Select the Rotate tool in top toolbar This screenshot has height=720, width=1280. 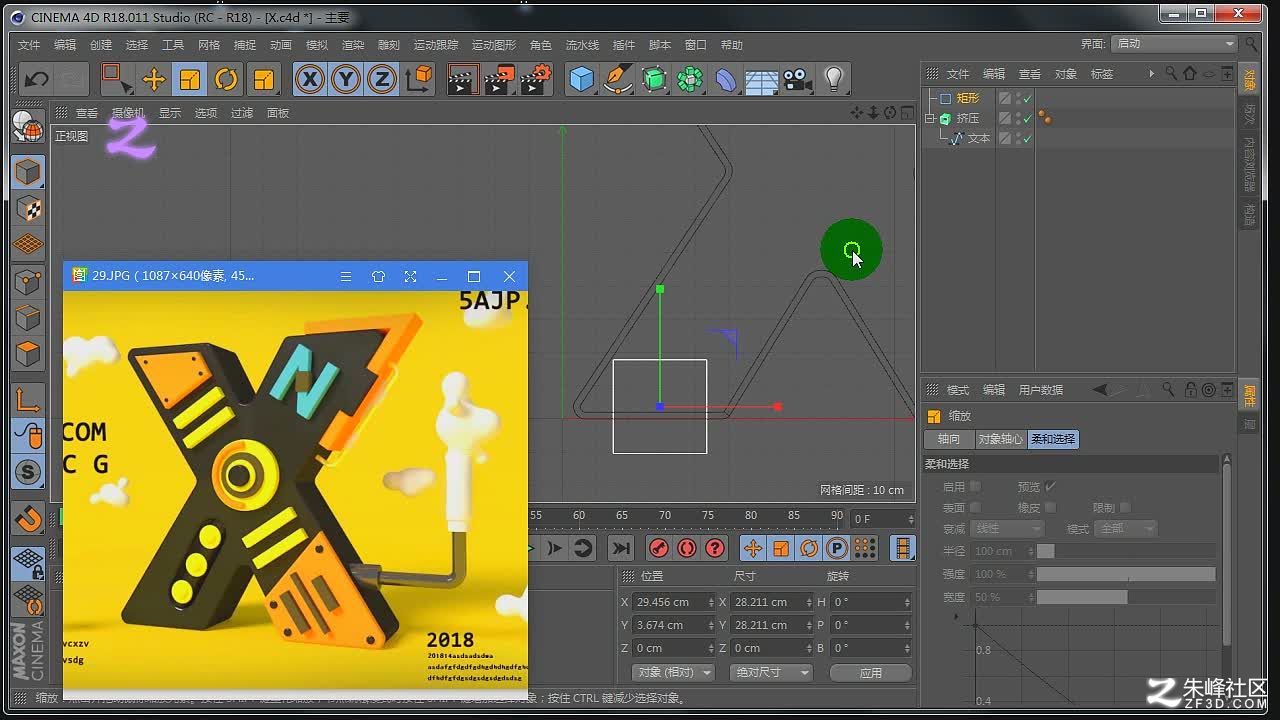click(226, 79)
